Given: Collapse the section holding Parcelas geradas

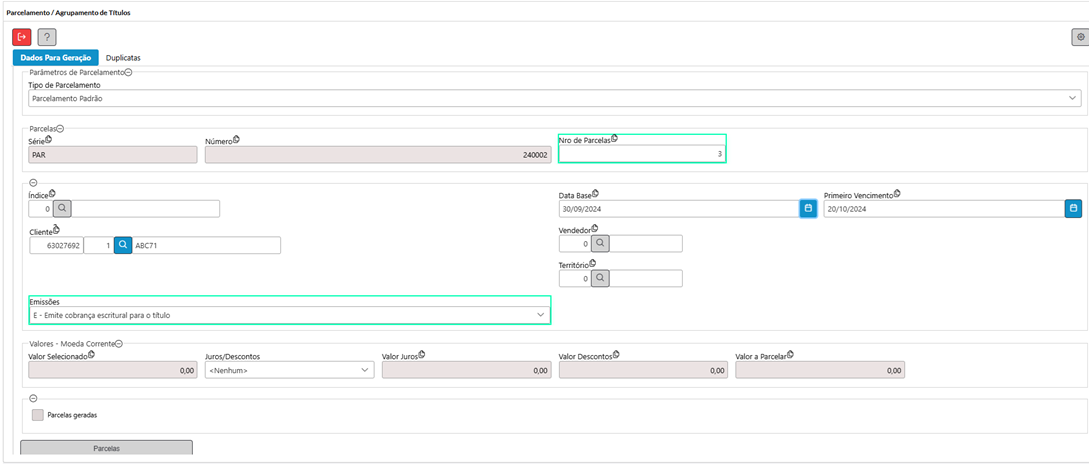Looking at the screenshot, I should (x=33, y=398).
